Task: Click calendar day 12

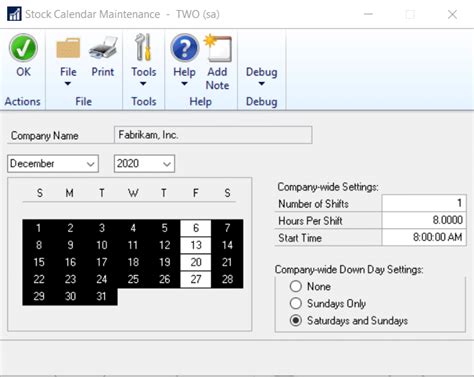Action: [x=165, y=245]
